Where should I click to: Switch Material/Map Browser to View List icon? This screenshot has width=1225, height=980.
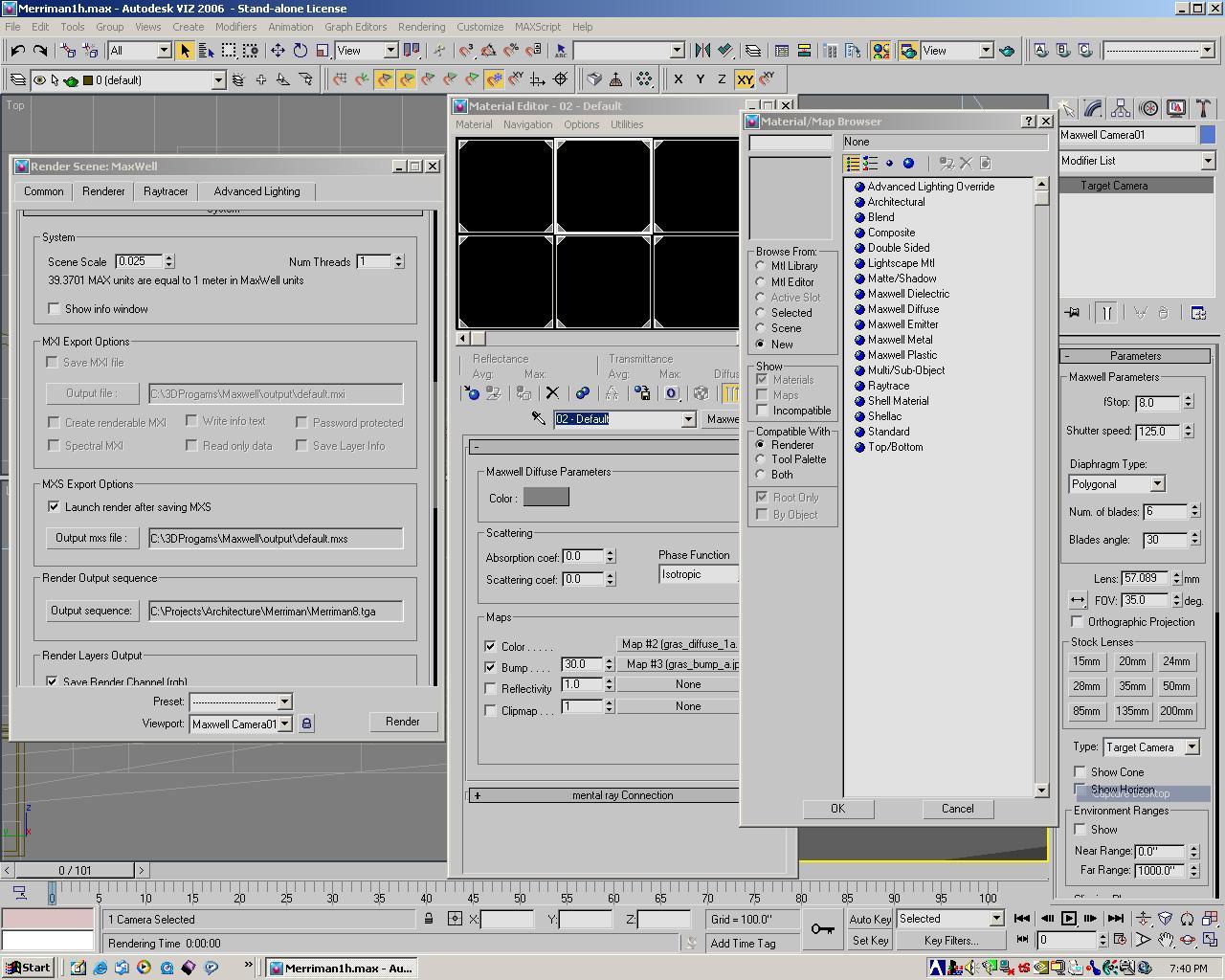851,163
